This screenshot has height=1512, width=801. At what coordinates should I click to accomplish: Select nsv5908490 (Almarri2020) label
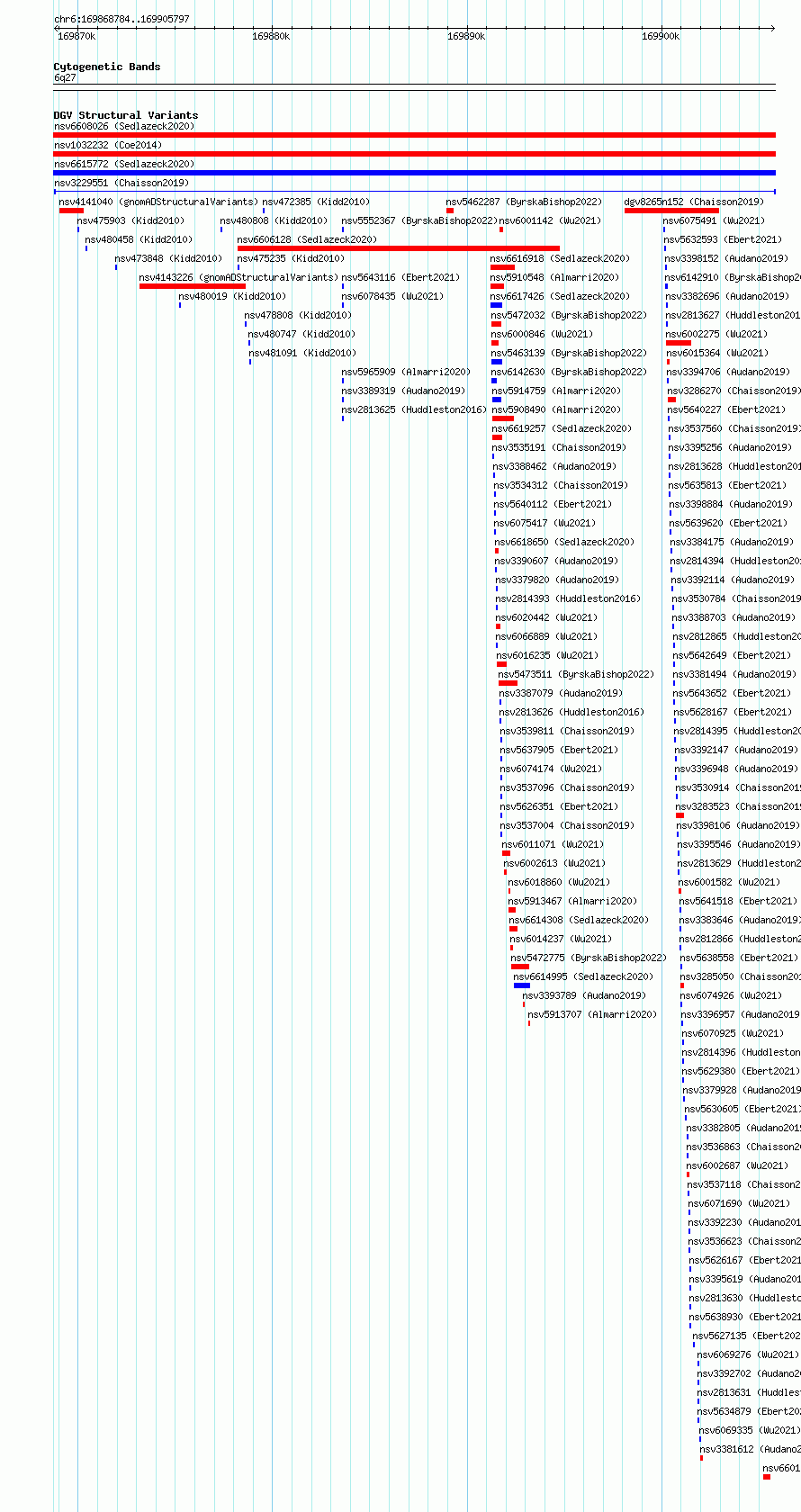(556, 409)
